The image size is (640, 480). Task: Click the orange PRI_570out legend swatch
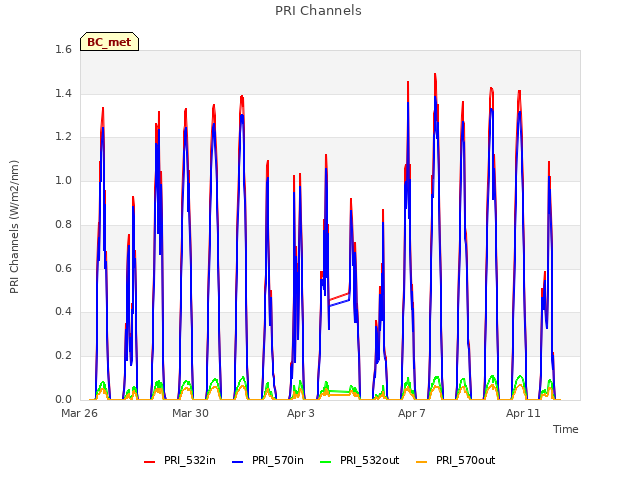pyautogui.click(x=422, y=462)
